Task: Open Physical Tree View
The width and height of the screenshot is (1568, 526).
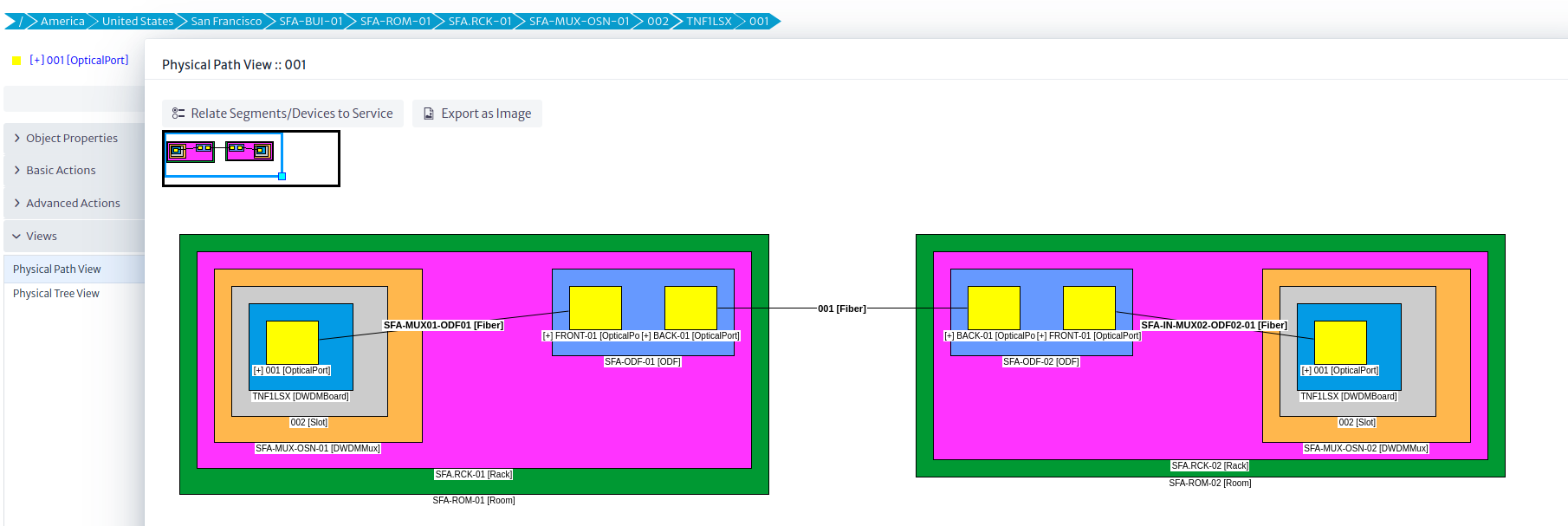Action: (56, 294)
